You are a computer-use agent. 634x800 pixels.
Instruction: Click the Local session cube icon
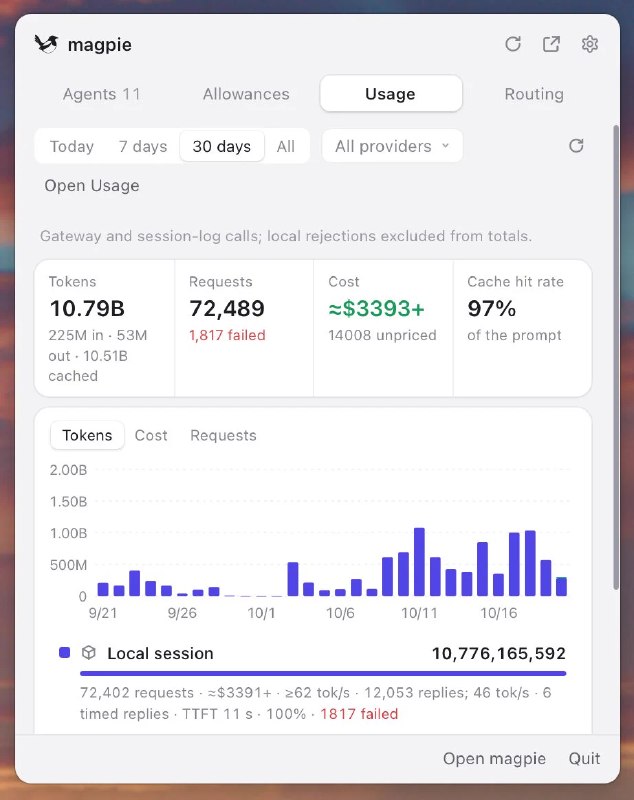pos(89,653)
